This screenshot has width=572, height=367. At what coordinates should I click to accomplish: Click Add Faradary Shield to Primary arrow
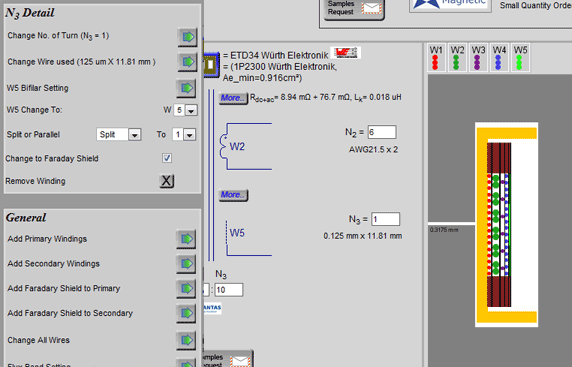(x=186, y=289)
